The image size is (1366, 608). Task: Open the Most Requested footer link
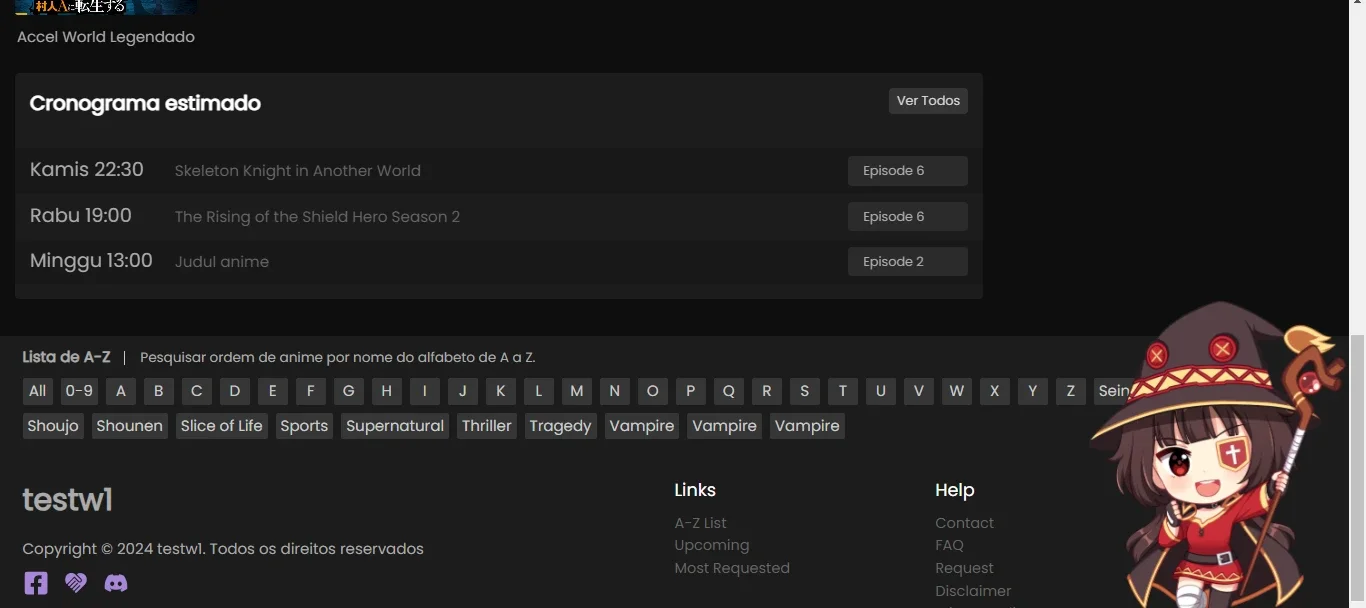coord(732,568)
